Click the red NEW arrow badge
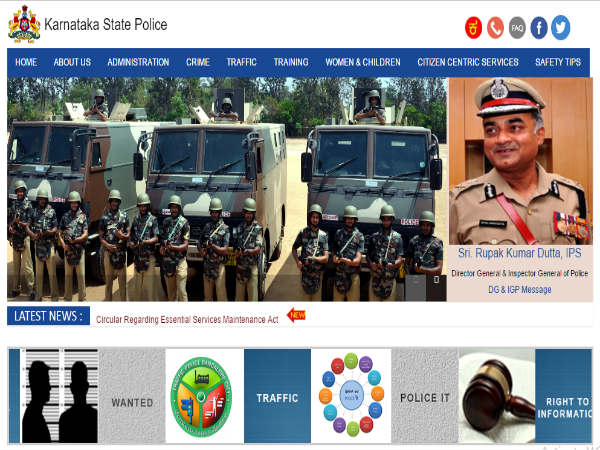 coord(296,315)
